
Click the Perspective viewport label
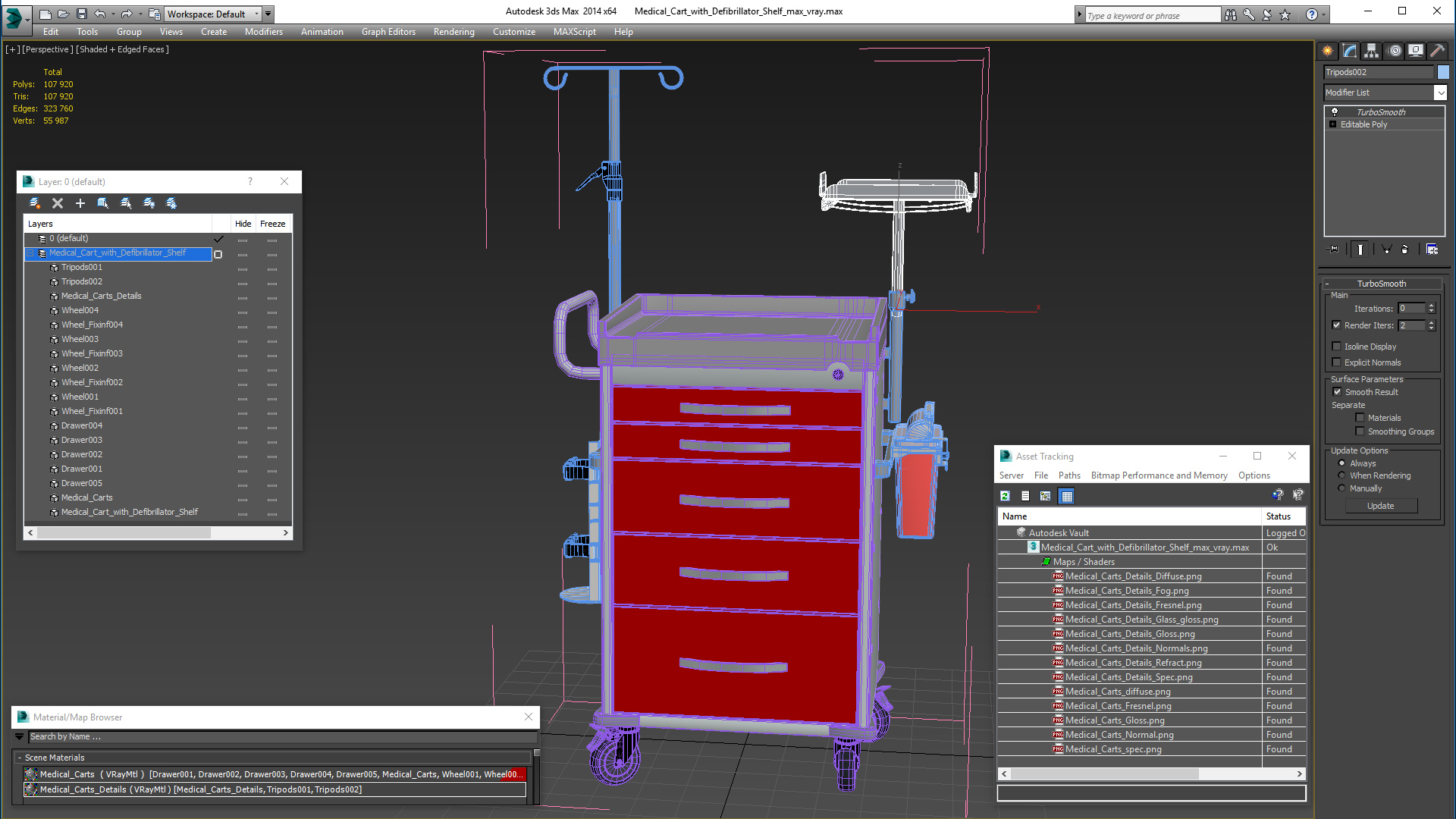[48, 49]
